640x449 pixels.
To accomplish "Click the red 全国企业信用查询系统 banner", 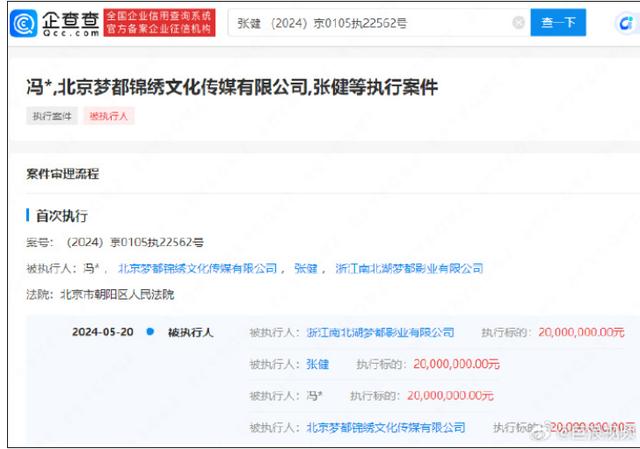I will tap(159, 22).
